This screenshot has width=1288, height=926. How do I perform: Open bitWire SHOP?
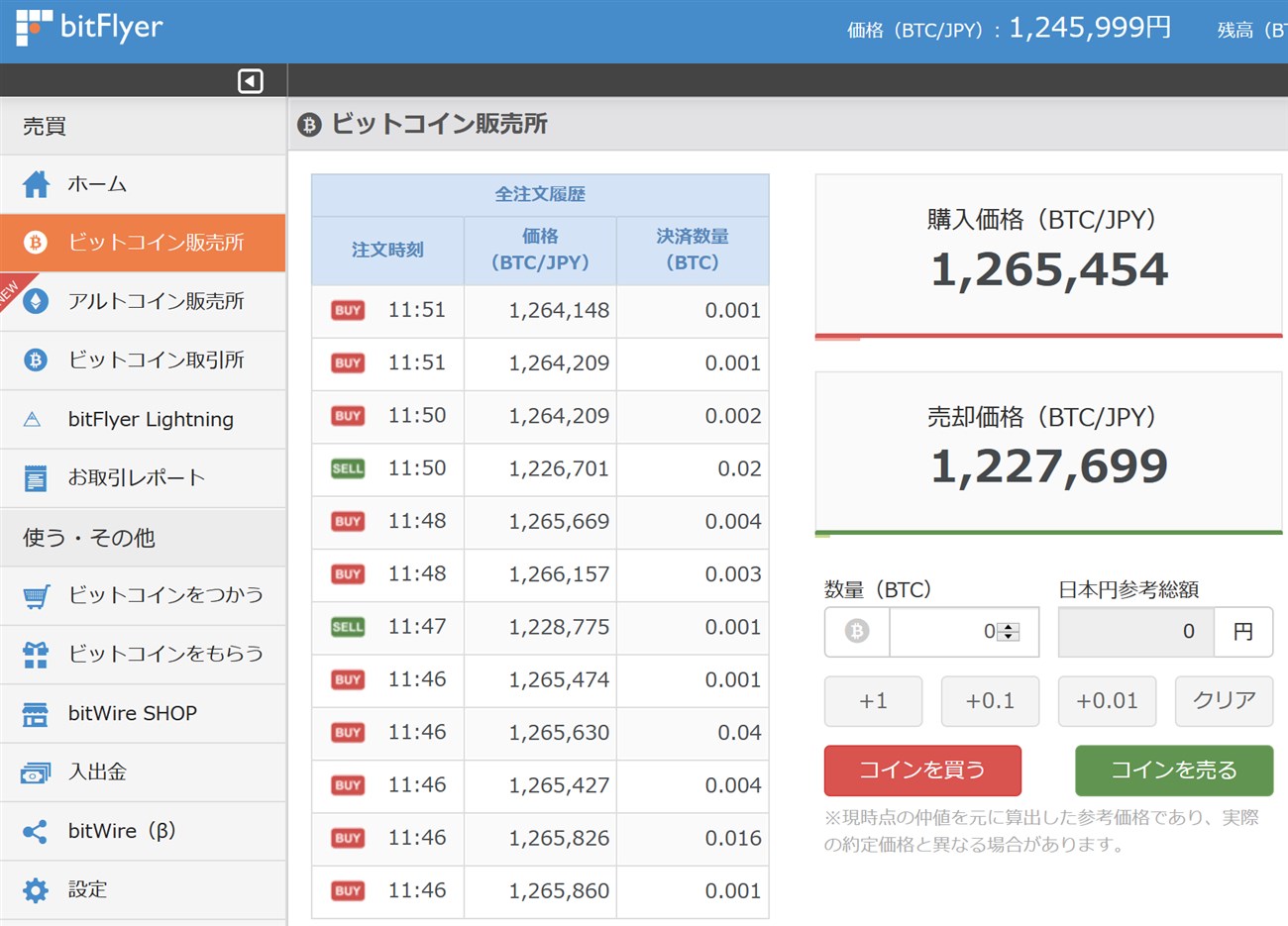(143, 714)
